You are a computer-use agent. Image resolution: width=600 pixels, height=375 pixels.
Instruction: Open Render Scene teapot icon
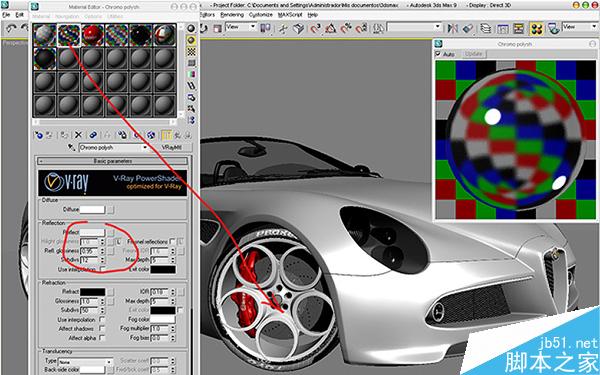[x=553, y=28]
